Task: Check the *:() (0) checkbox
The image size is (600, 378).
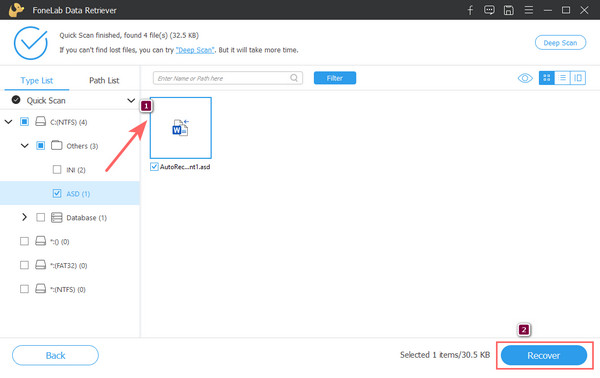Action: click(x=24, y=241)
